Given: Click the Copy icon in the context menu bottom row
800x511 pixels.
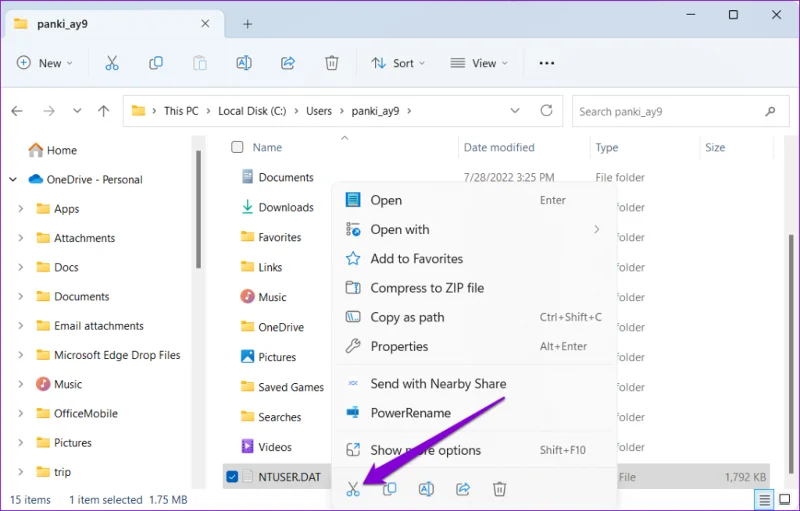Looking at the screenshot, I should [389, 489].
